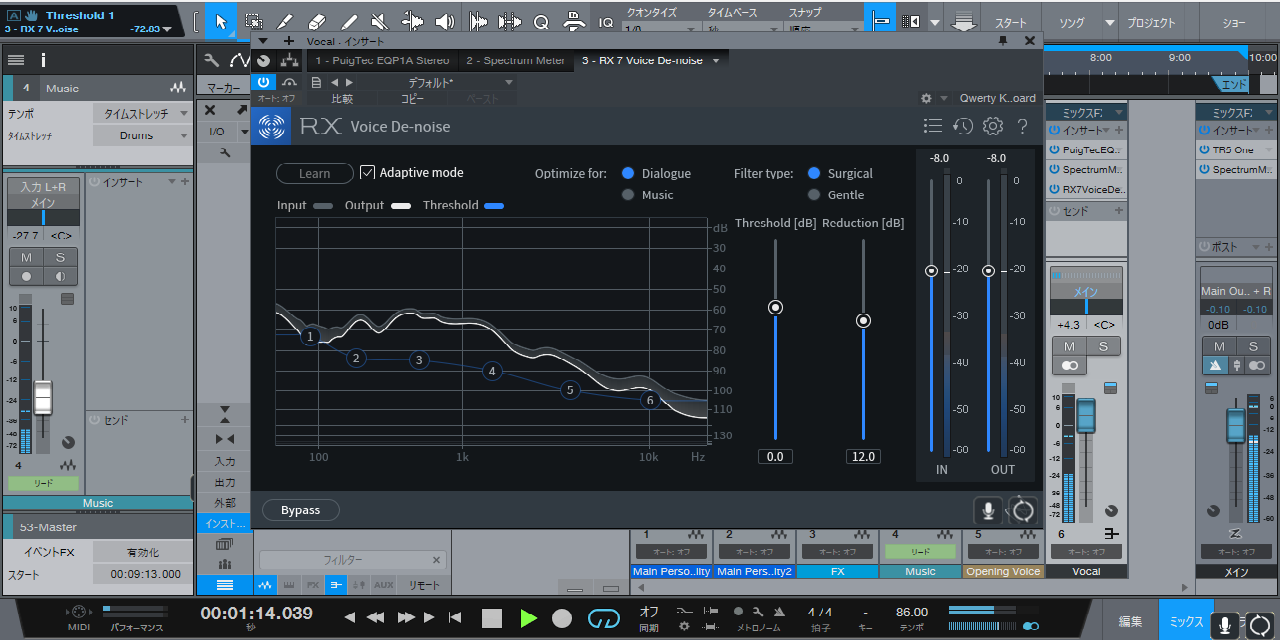
Task: Select the Arrow tool in toolbar
Action: (221, 21)
